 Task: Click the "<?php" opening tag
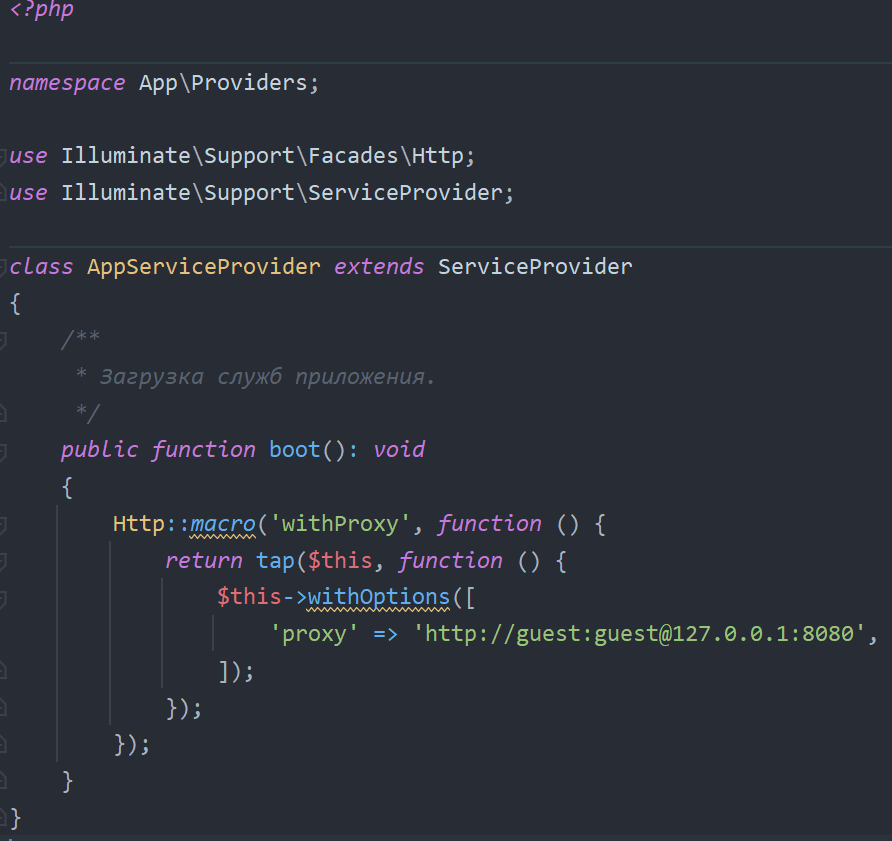(x=42, y=9)
